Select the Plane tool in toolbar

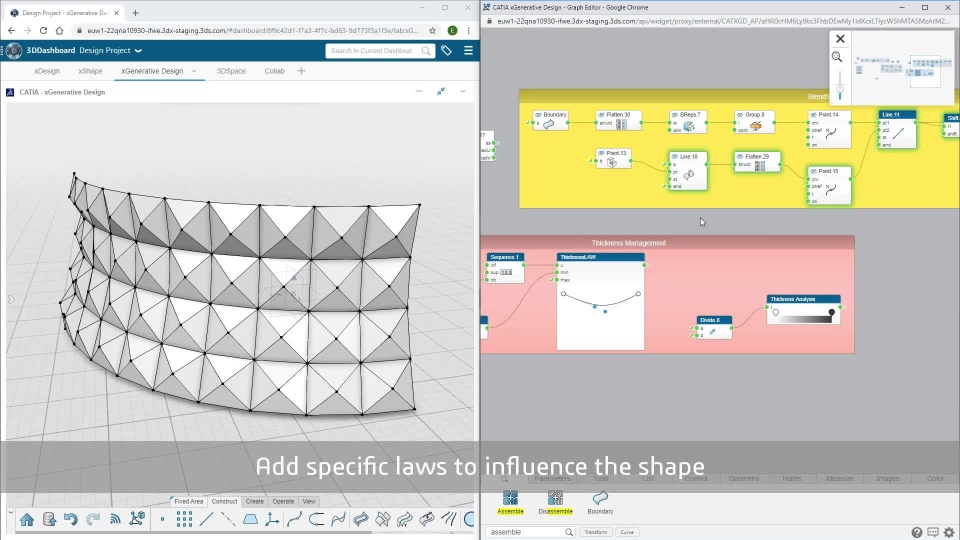click(250, 520)
